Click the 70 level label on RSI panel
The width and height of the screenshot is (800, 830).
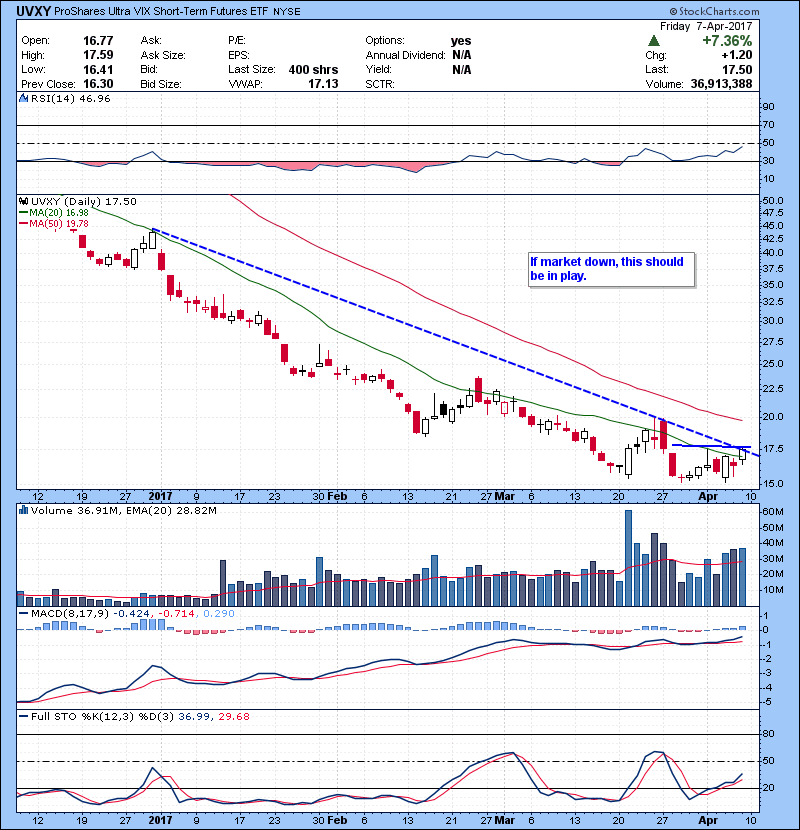coord(768,124)
